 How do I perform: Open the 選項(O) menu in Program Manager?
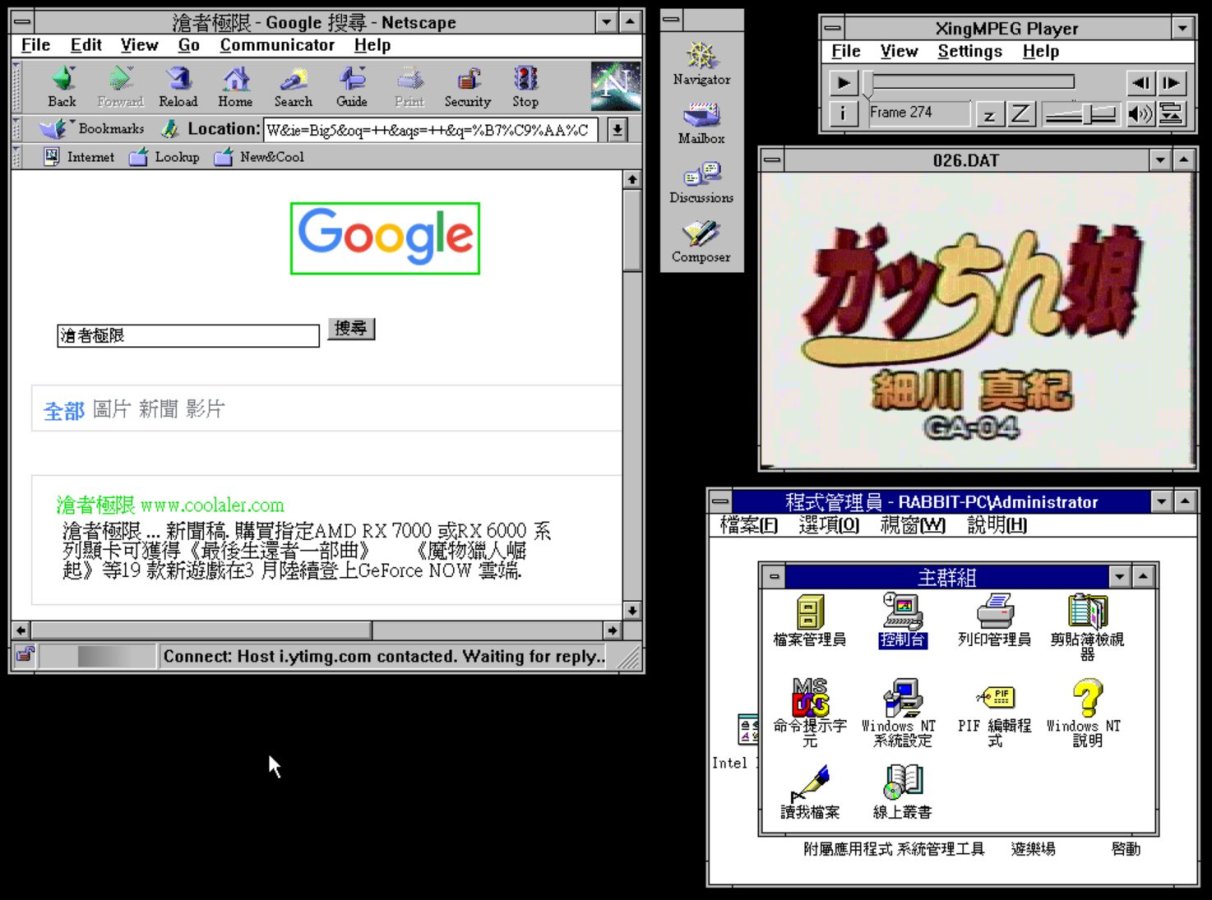click(829, 525)
